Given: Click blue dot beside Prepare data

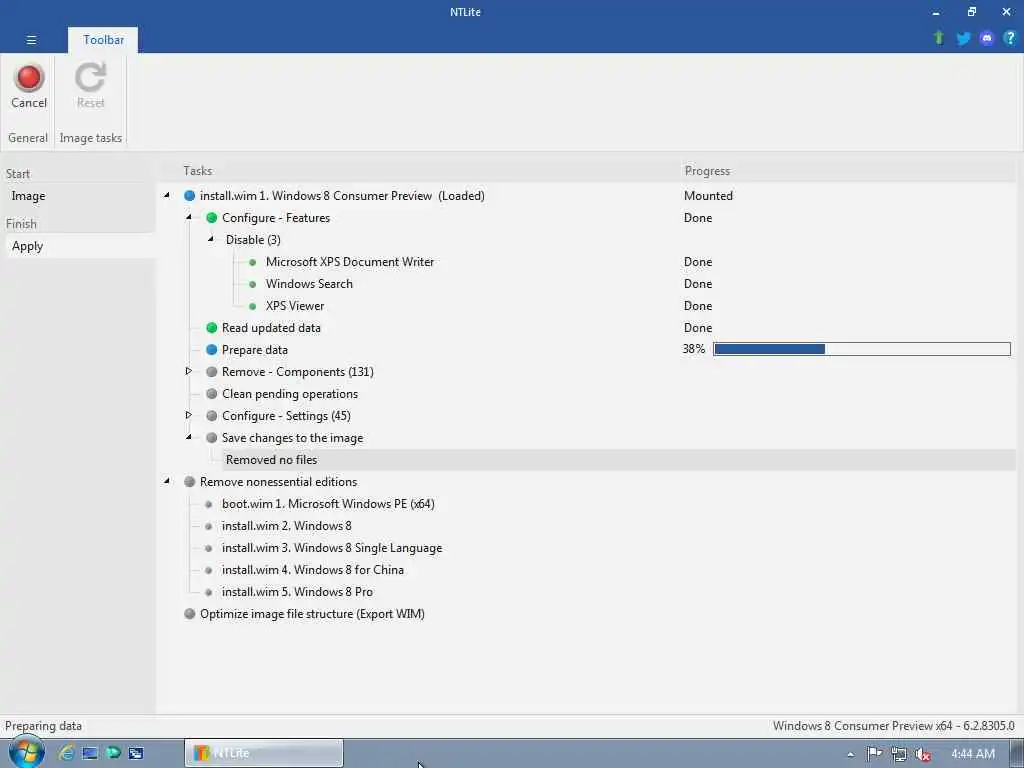Looking at the screenshot, I should coord(212,349).
